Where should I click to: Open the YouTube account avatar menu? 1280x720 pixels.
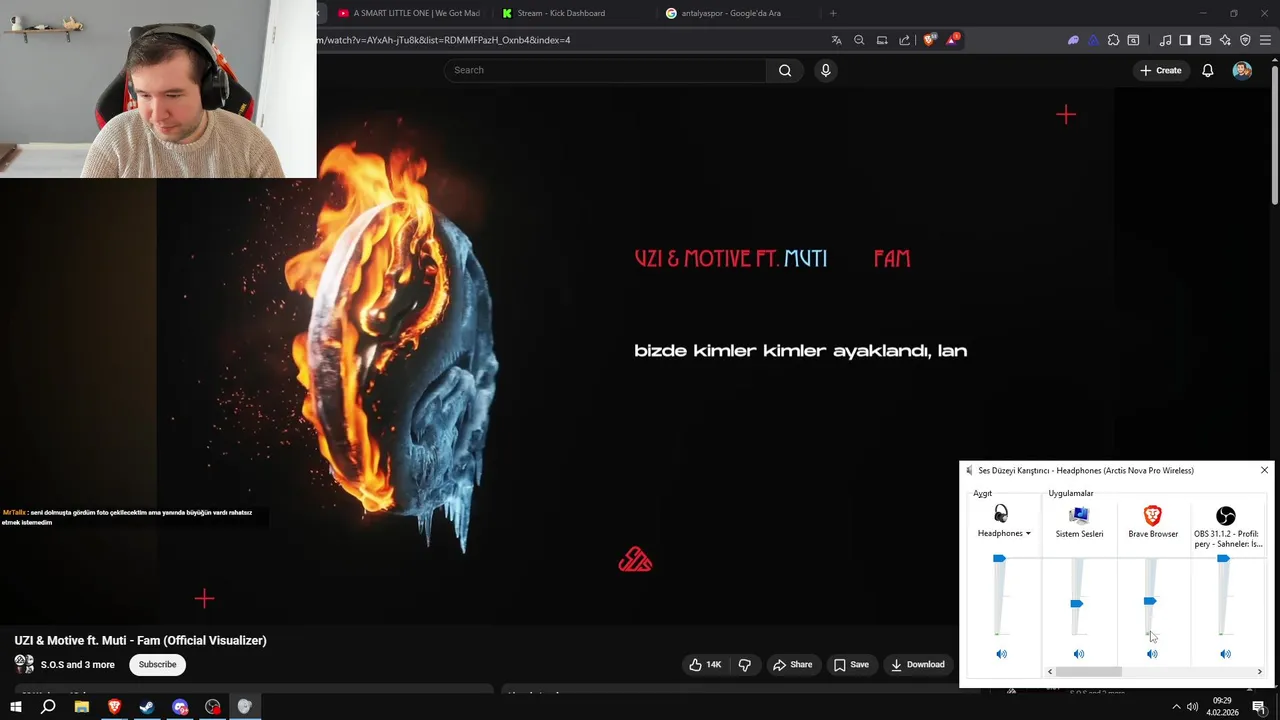tap(1242, 70)
